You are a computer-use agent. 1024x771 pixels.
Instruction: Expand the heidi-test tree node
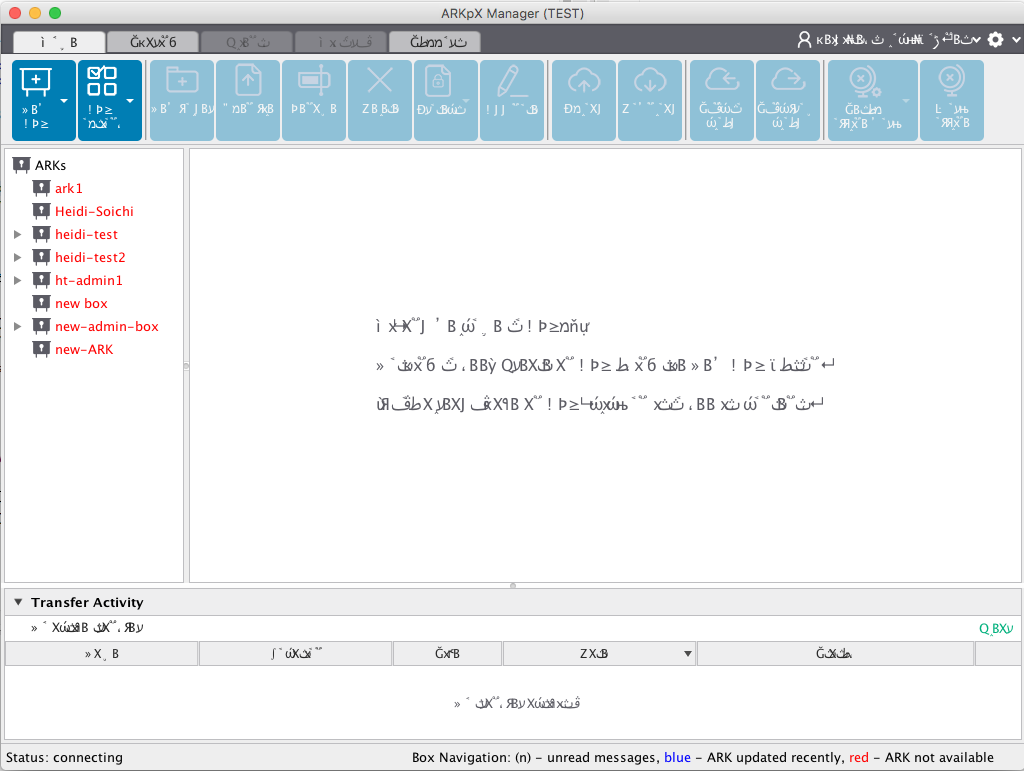18,234
